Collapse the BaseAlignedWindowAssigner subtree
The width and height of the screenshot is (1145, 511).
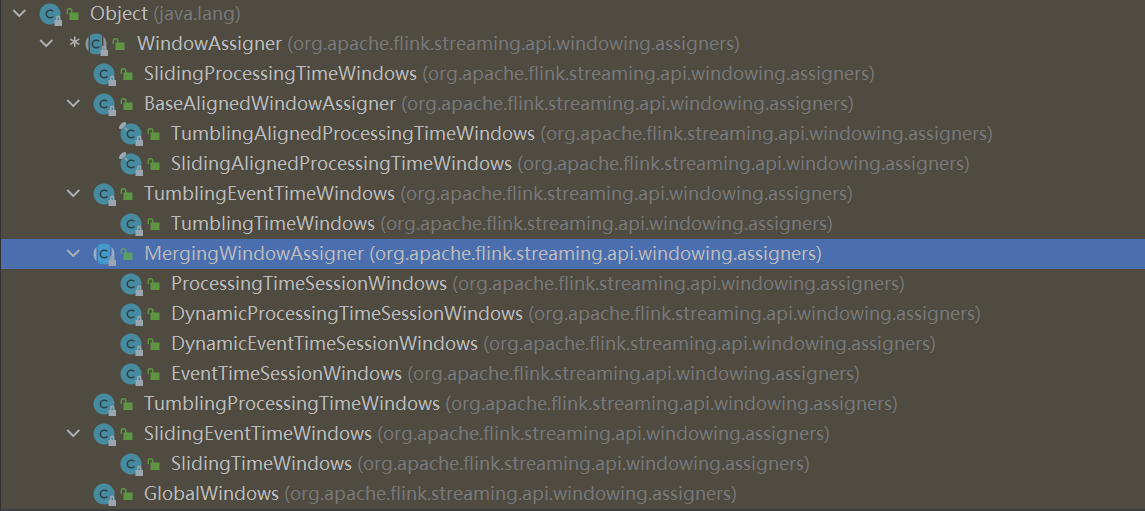(x=72, y=104)
